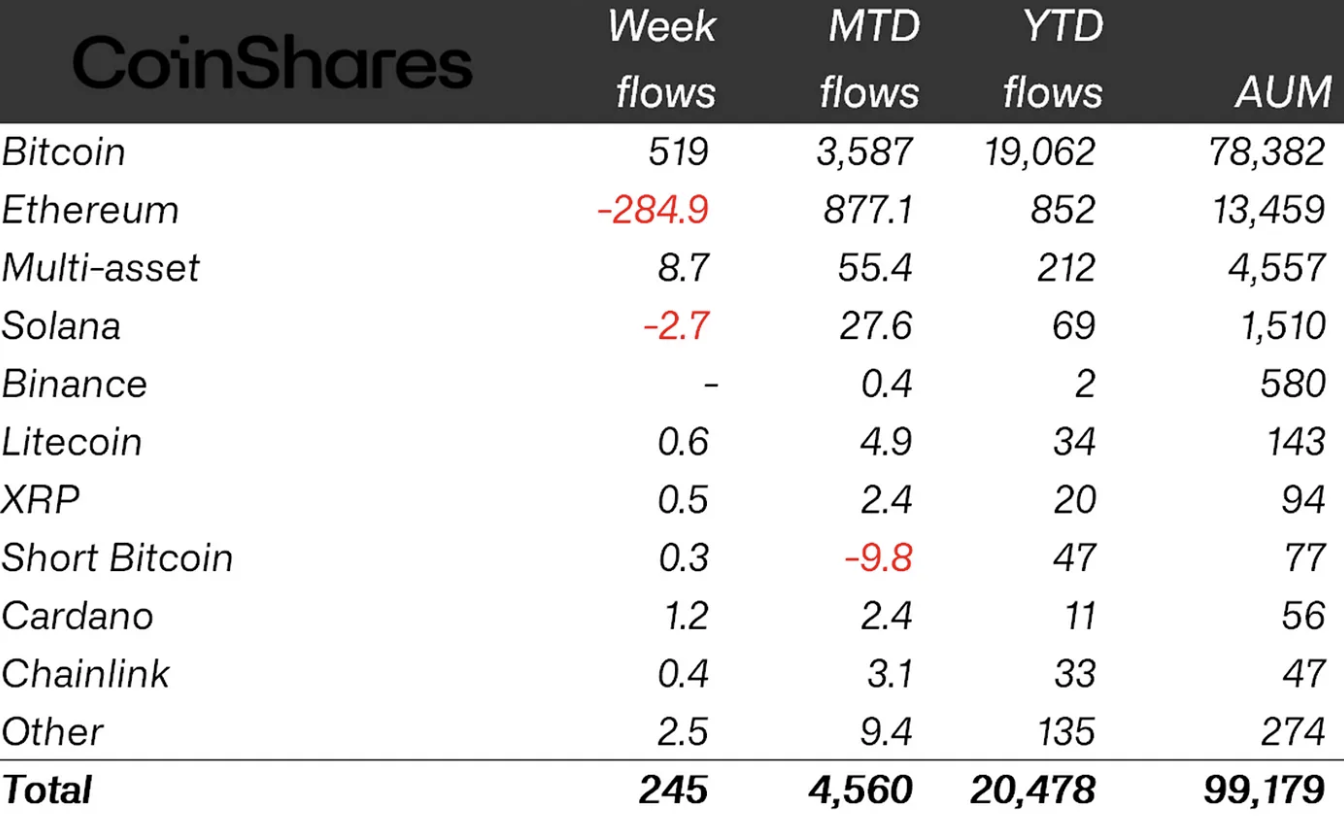Click the Binance row label
1344x828 pixels.
[x=75, y=384]
